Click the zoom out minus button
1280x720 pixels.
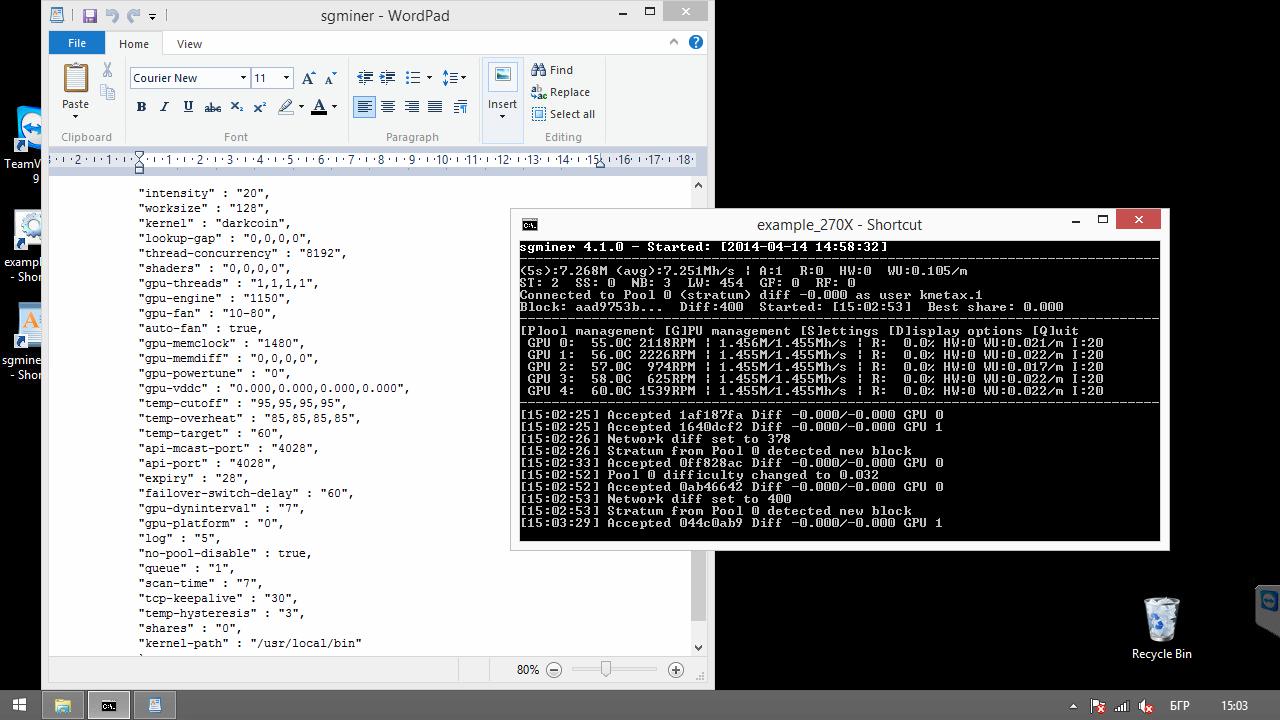[x=553, y=670]
